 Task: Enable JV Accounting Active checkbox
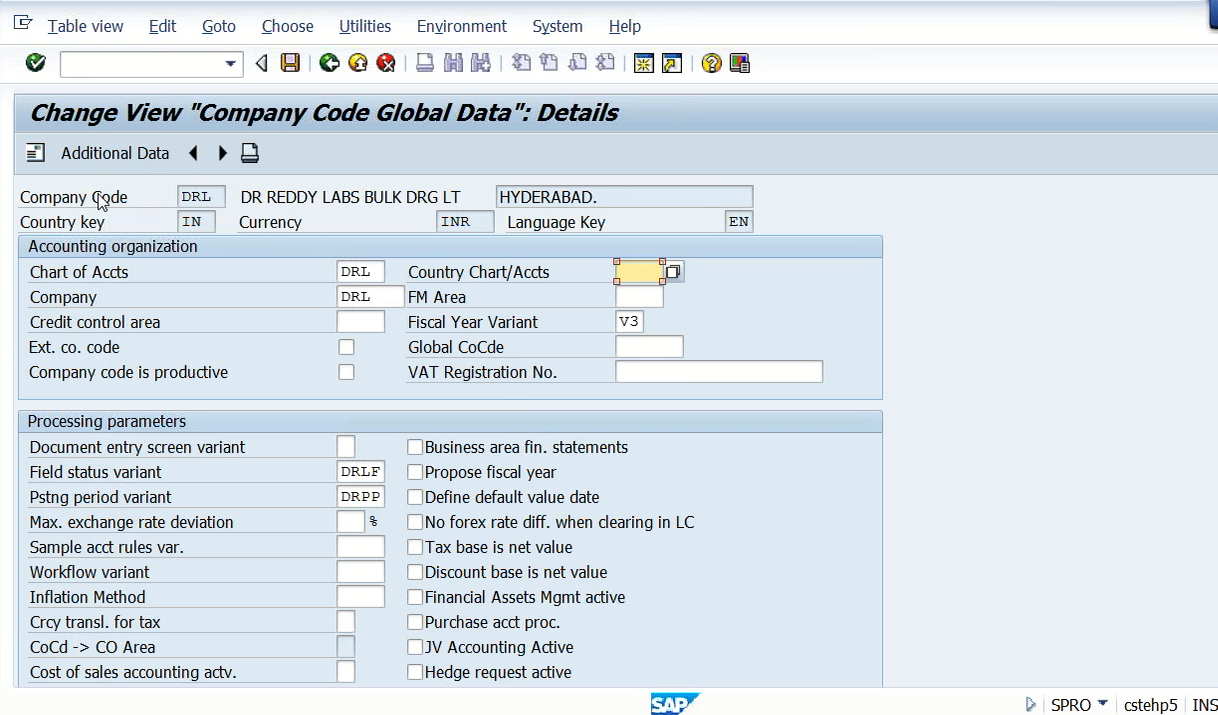(x=415, y=647)
